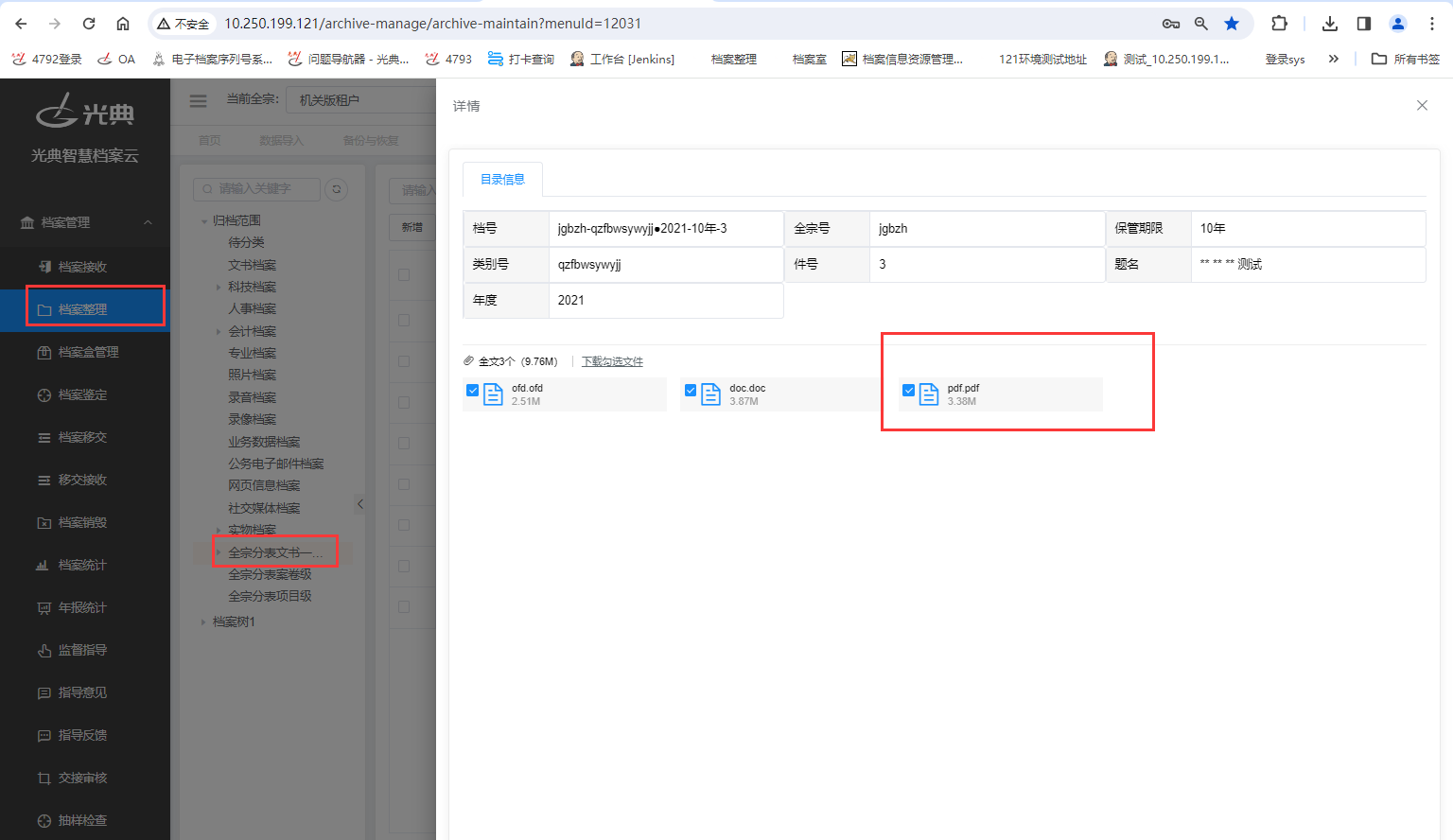Click the browser back arrow
Viewport: 1453px width, 840px height.
[21, 24]
